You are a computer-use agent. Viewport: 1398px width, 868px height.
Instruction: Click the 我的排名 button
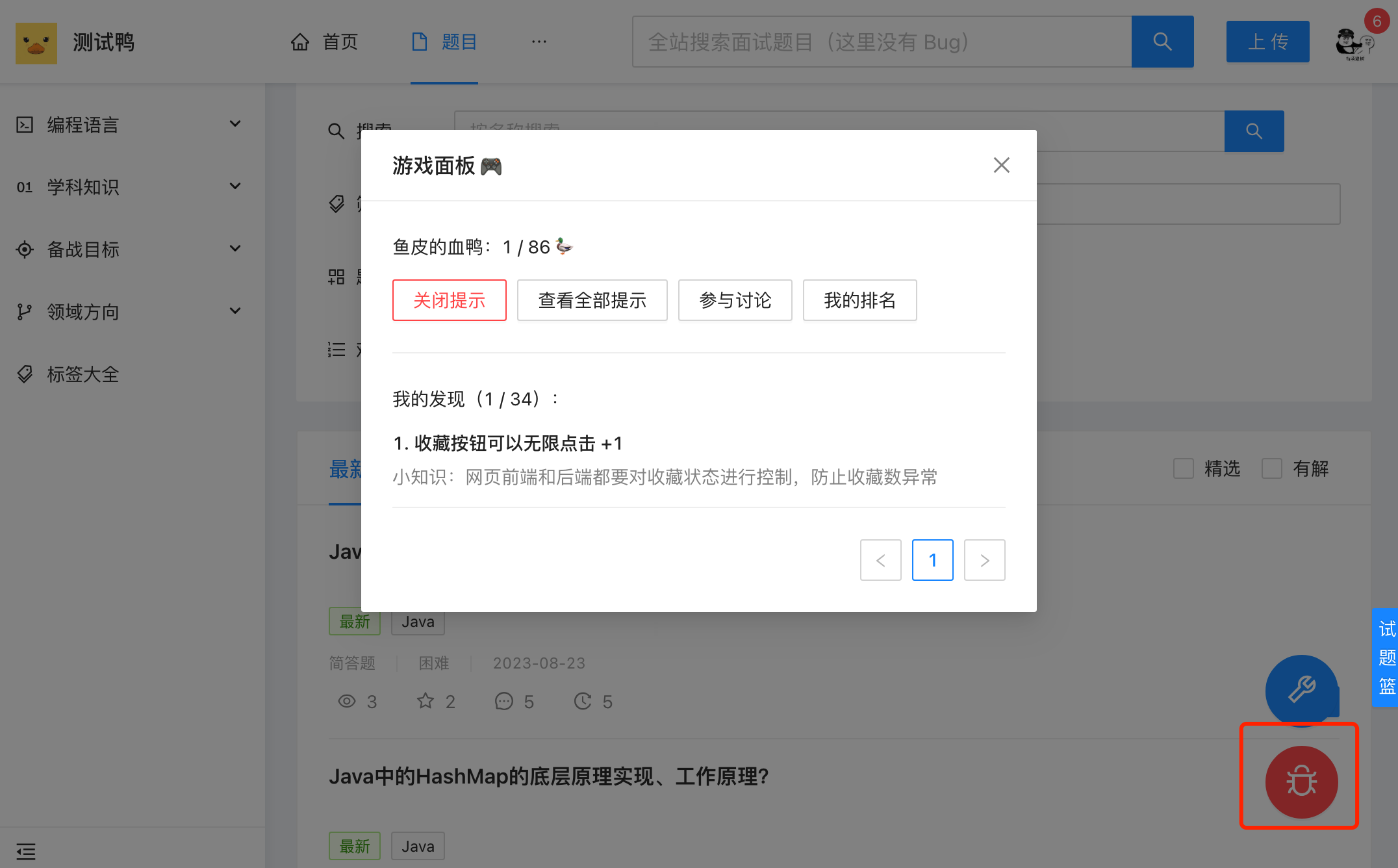tap(859, 300)
